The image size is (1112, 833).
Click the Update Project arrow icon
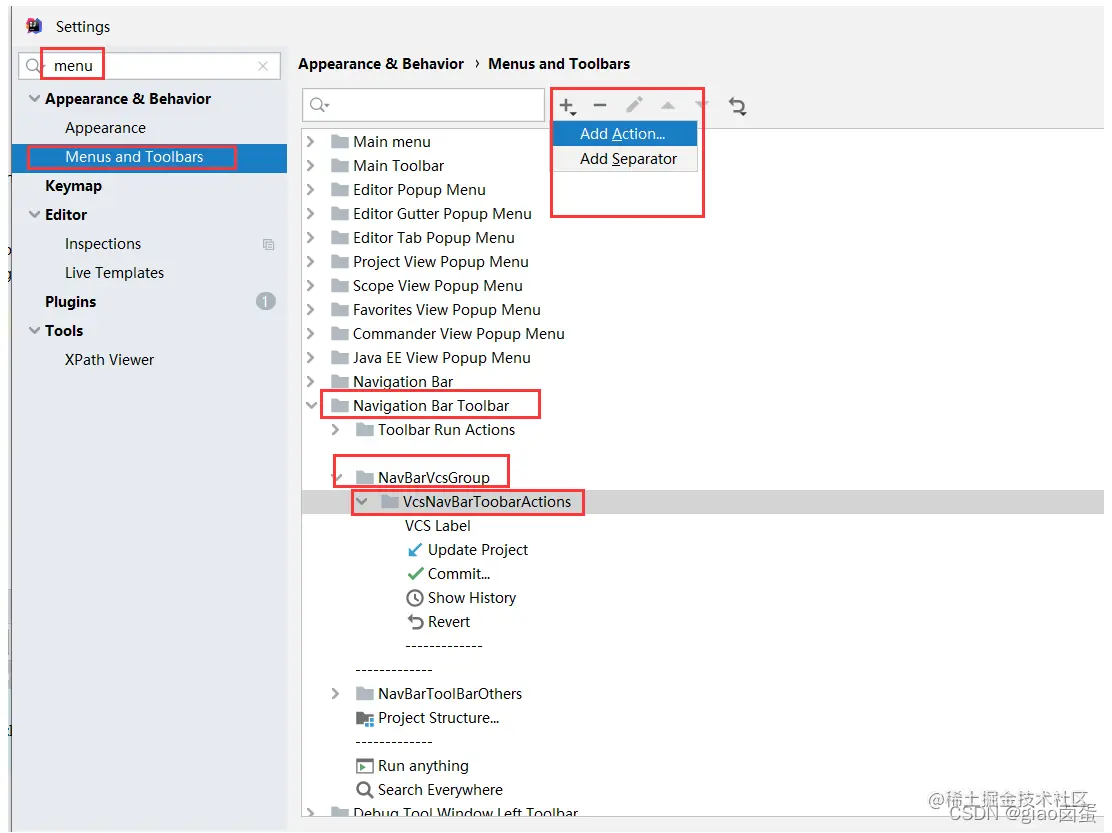[x=415, y=550]
